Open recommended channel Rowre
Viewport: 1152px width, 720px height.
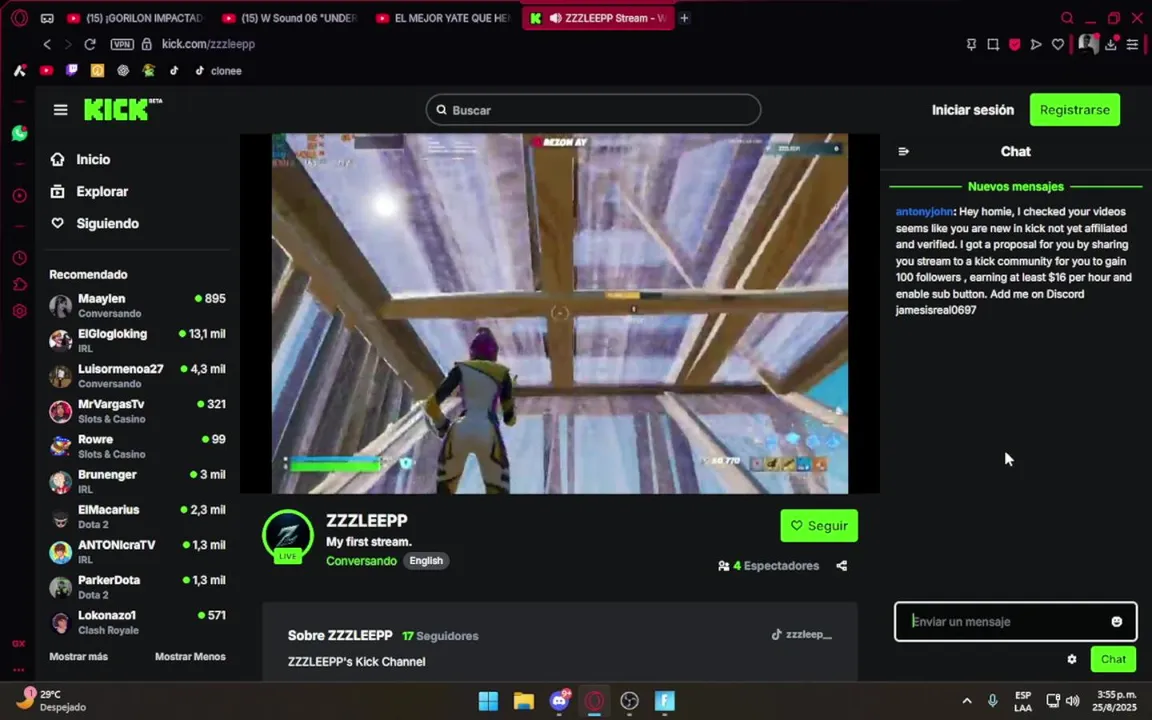[x=137, y=447]
